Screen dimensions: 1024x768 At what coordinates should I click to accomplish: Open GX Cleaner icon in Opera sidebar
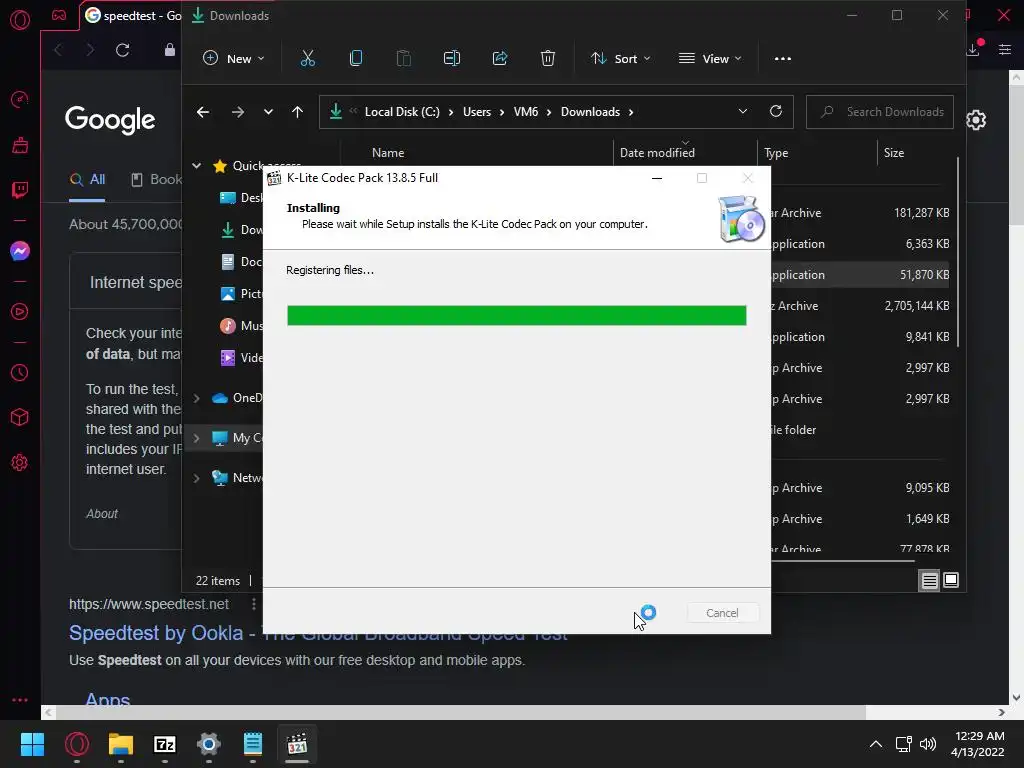click(20, 144)
